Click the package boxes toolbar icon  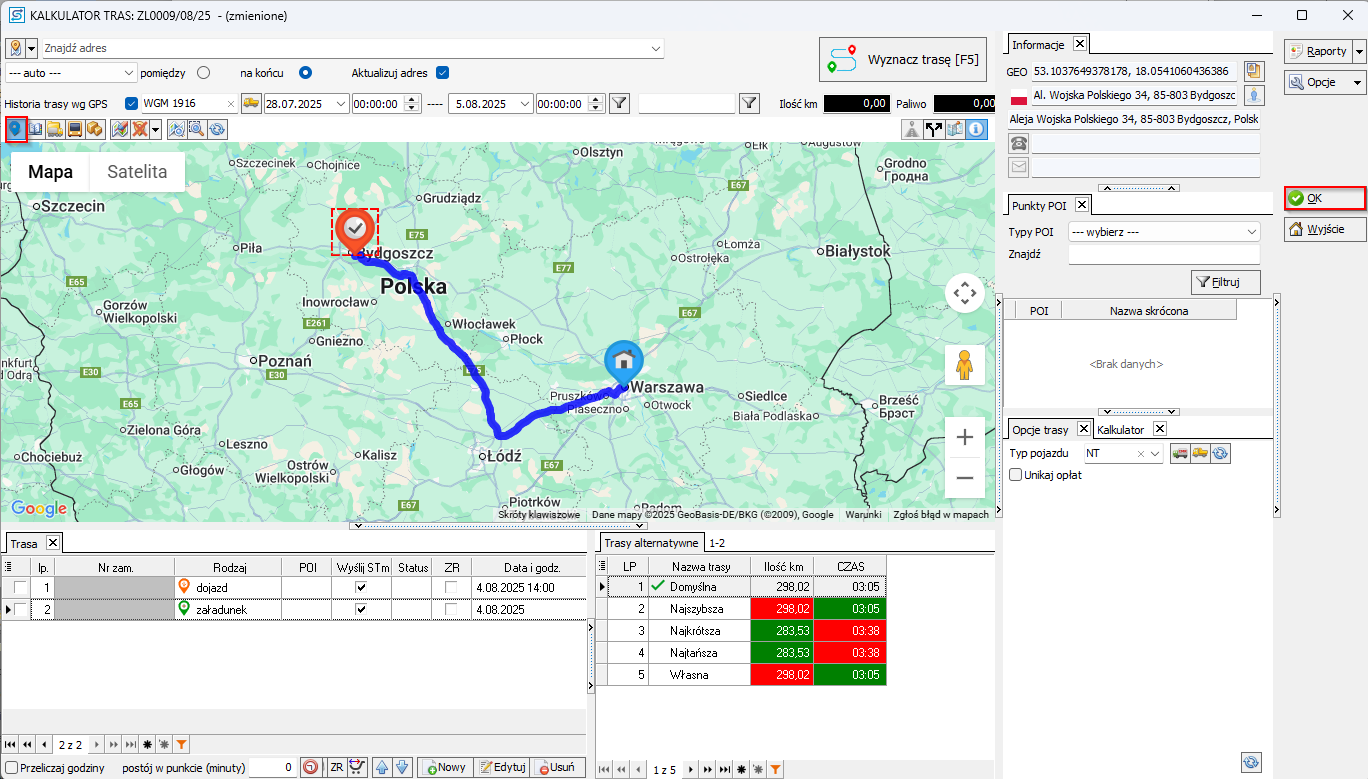coord(93,129)
